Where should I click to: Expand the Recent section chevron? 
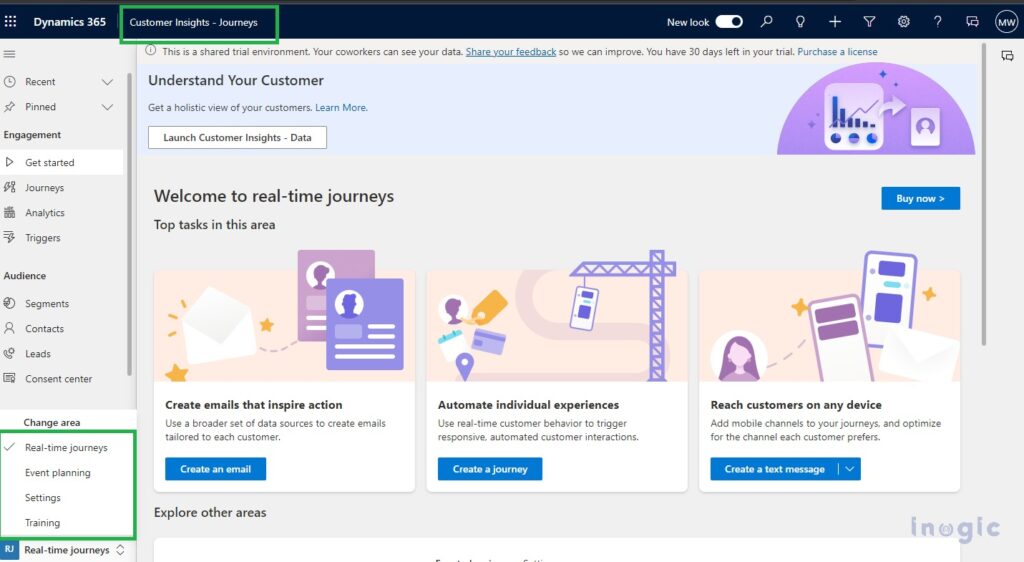pyautogui.click(x=108, y=82)
